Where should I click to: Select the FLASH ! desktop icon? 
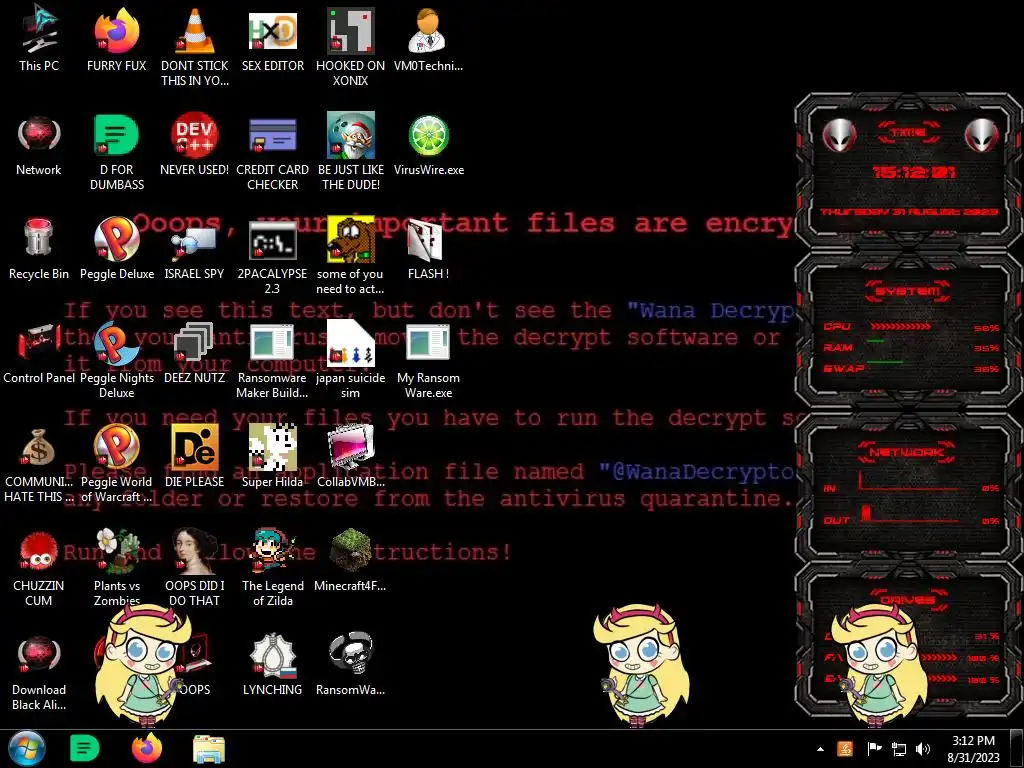click(x=426, y=239)
